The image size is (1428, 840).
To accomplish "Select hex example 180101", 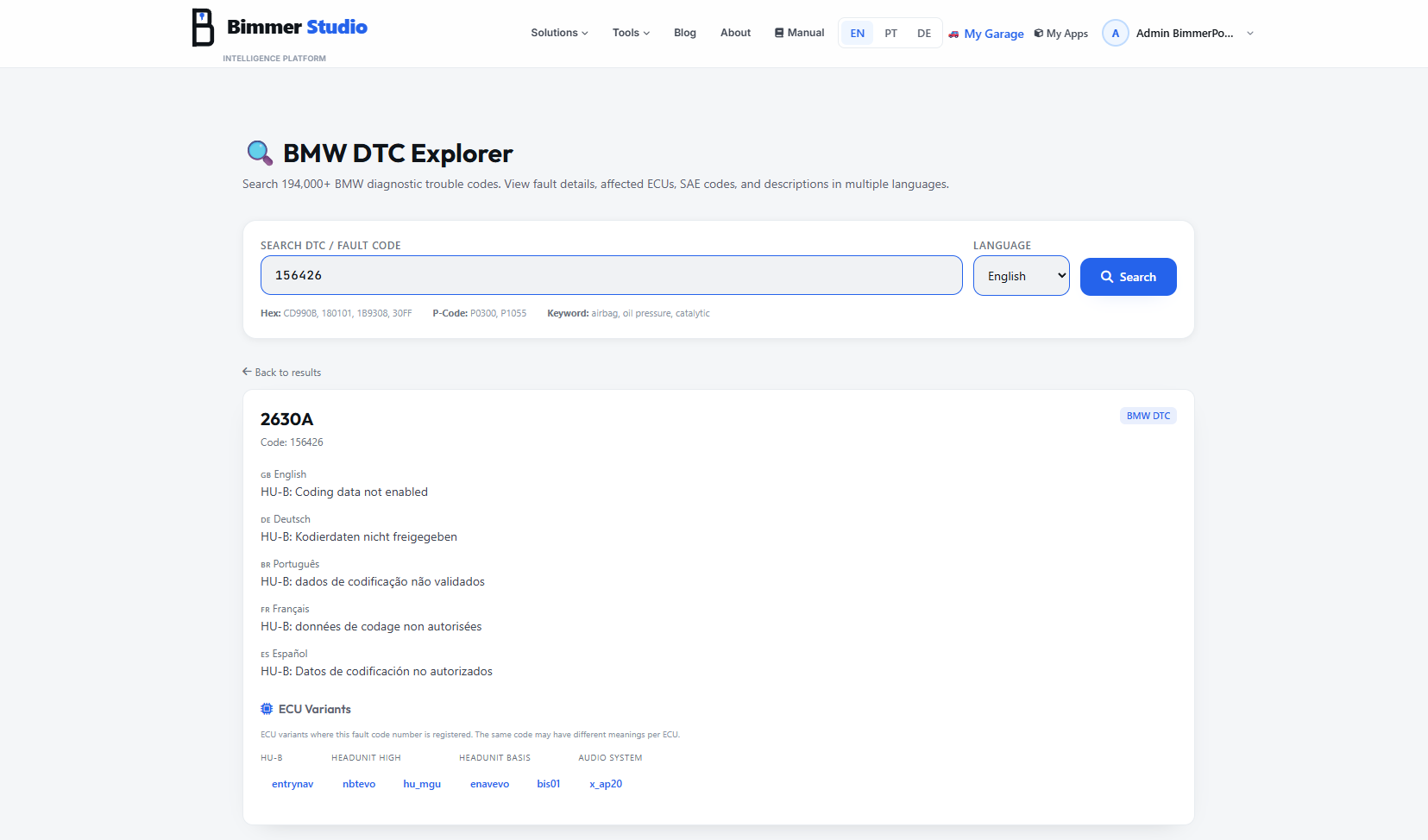I will tap(337, 313).
